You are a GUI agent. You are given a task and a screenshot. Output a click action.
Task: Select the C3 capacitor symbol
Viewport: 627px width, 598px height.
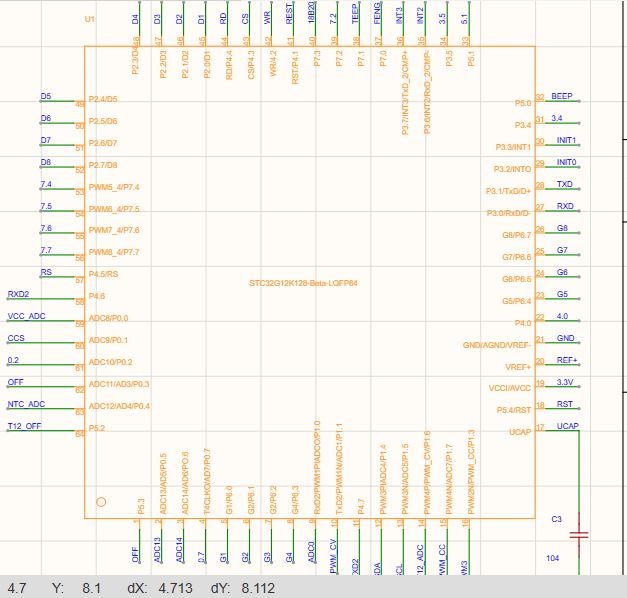pos(579,534)
